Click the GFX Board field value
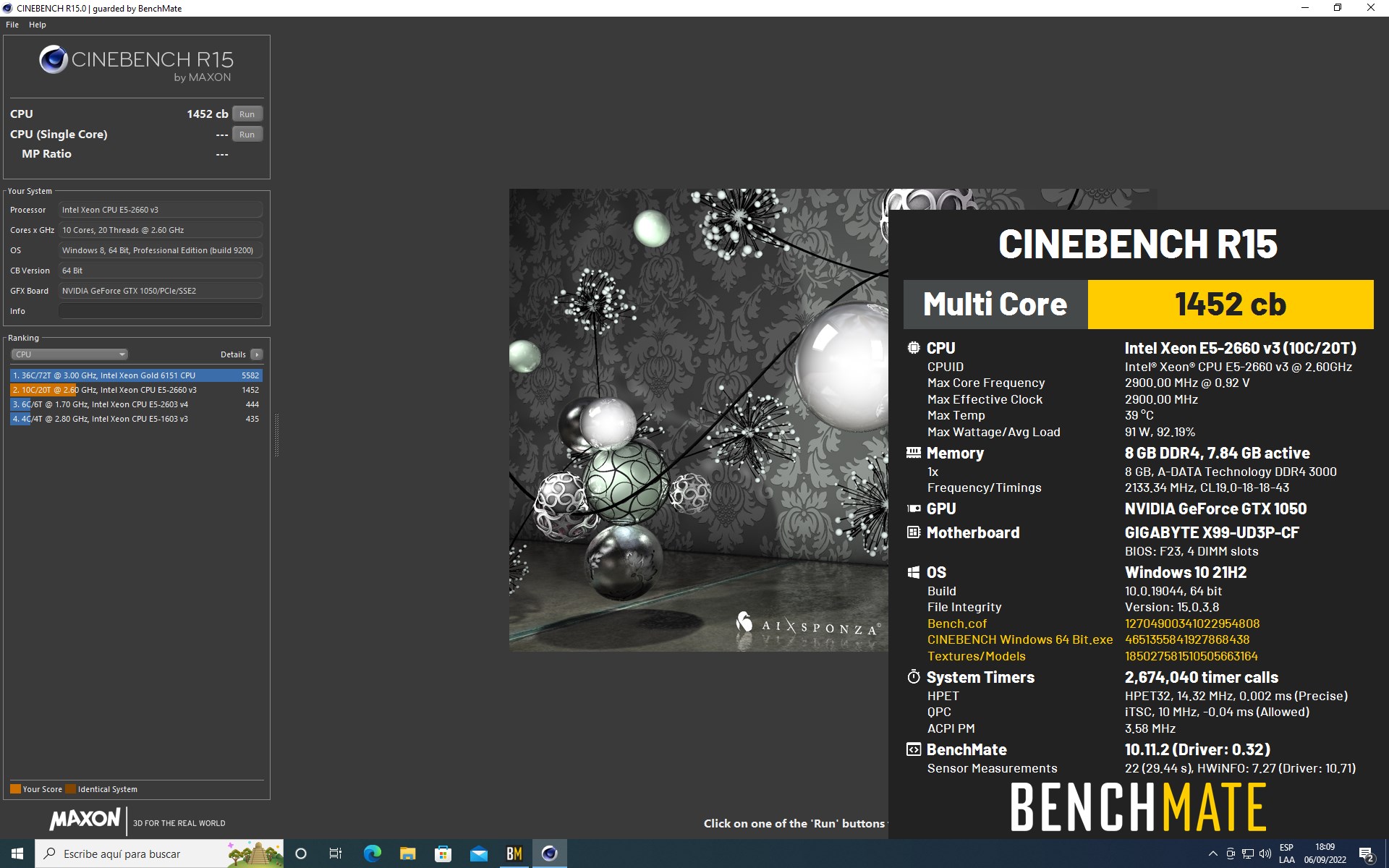 coord(161,291)
